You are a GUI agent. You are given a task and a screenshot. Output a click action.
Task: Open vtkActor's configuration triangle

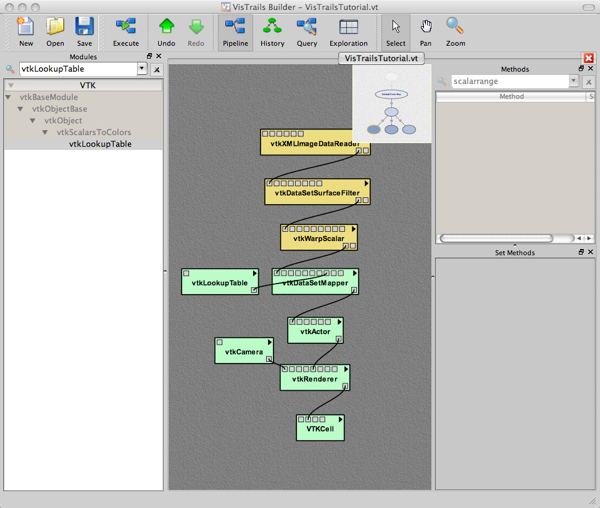pos(339,322)
